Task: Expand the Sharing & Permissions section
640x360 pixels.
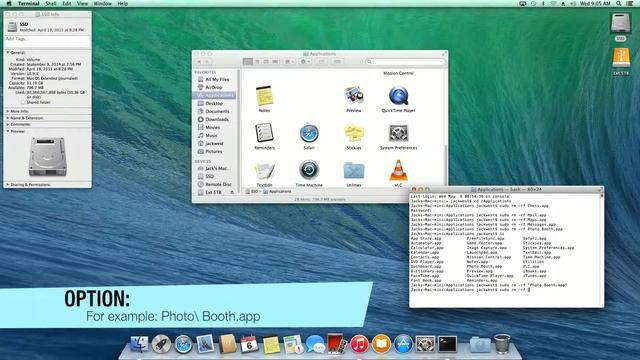Action: [x=8, y=185]
